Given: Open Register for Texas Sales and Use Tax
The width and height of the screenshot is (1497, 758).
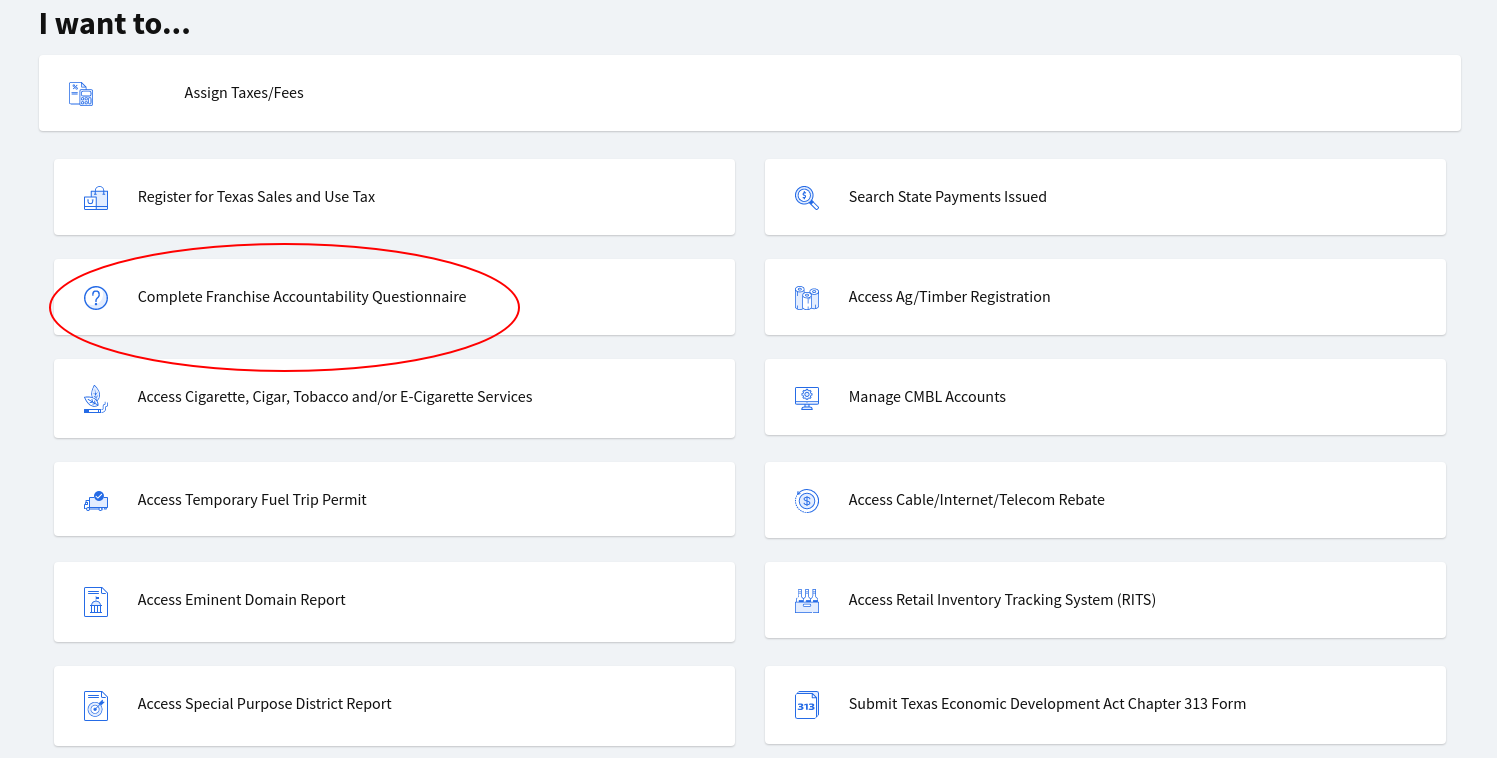Looking at the screenshot, I should click(256, 197).
